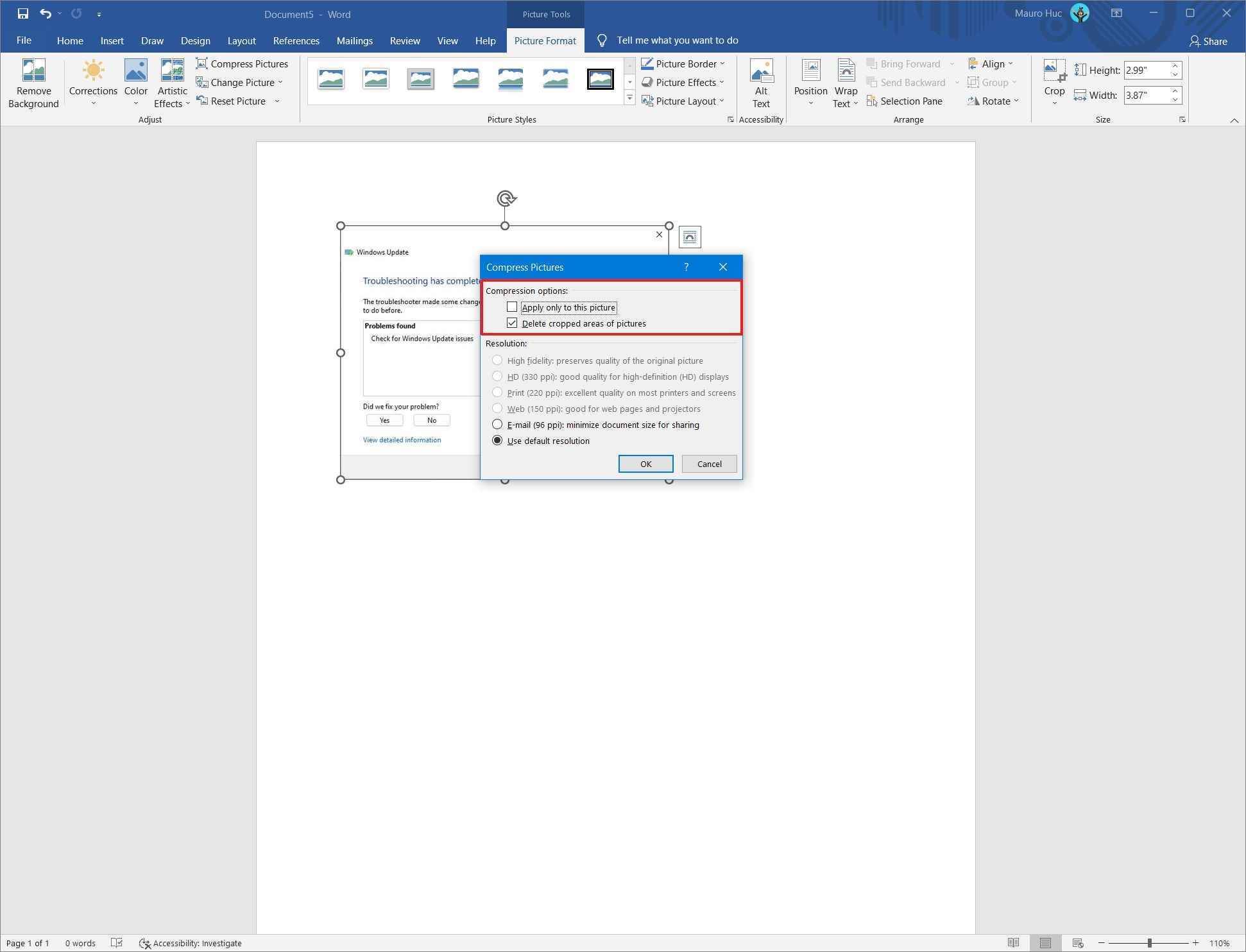Click Cancel to dismiss compress dialog
This screenshot has width=1246, height=952.
coord(708,463)
